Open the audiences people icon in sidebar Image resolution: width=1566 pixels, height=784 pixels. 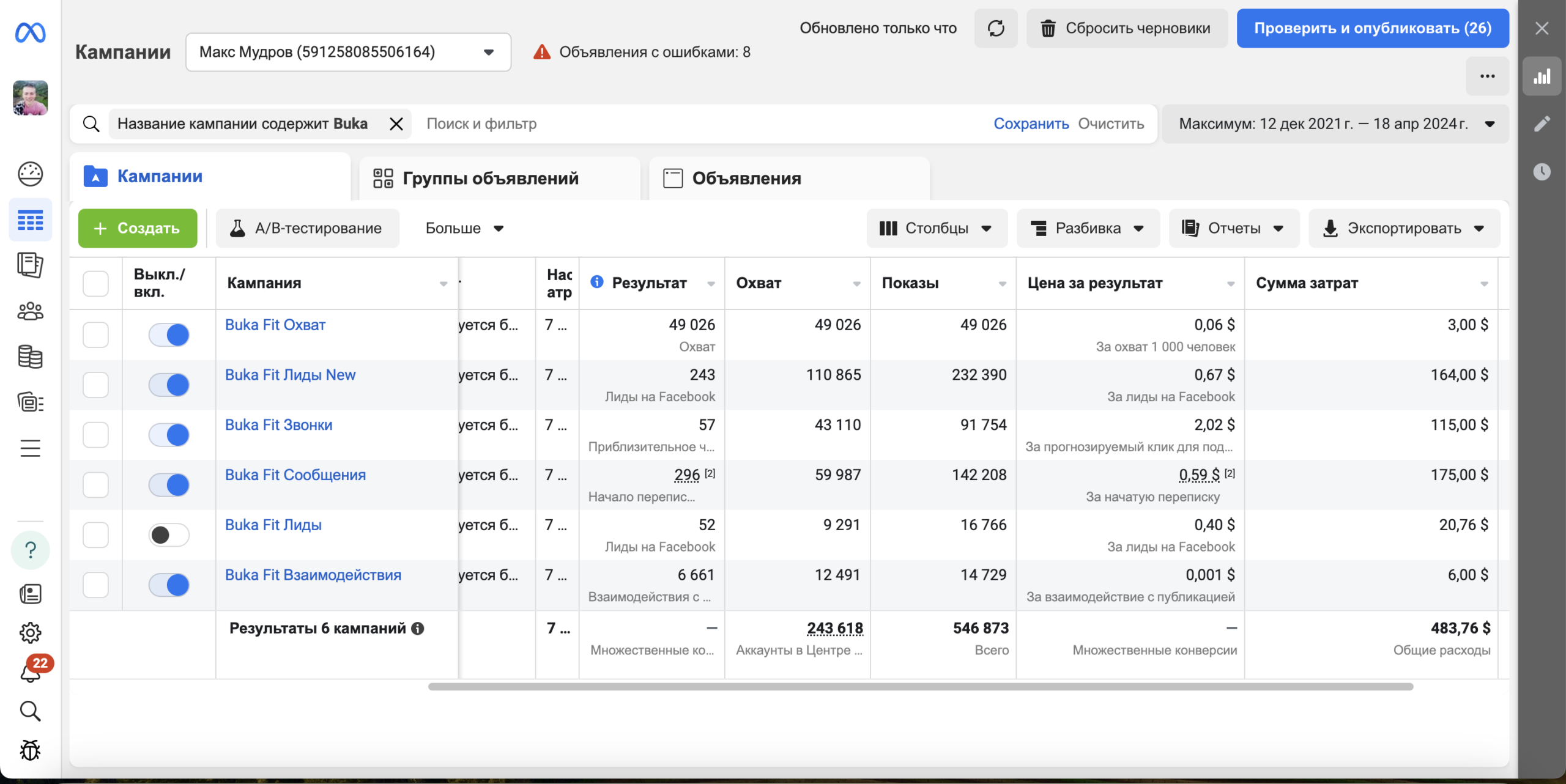click(30, 311)
